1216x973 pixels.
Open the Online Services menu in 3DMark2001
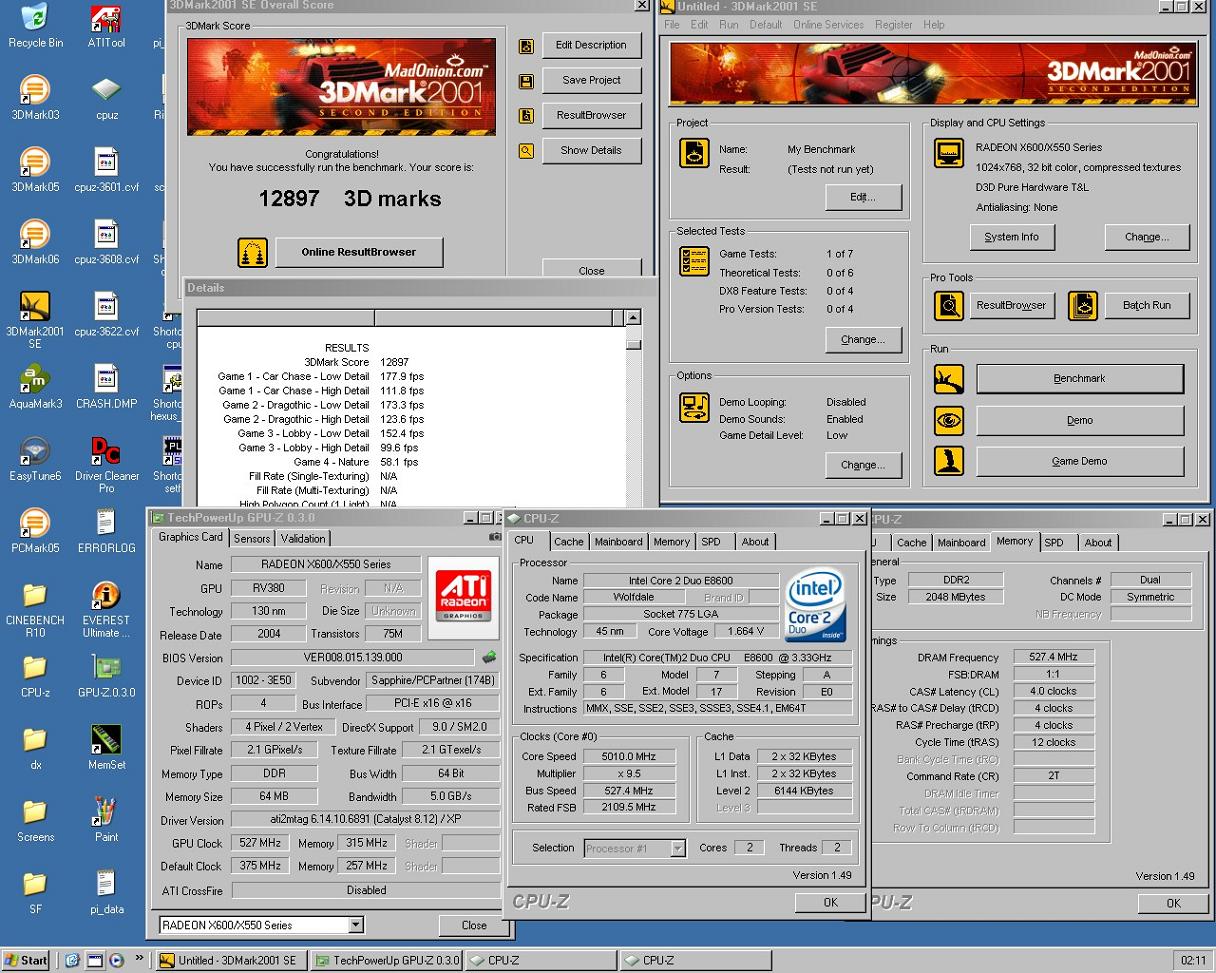pos(829,24)
